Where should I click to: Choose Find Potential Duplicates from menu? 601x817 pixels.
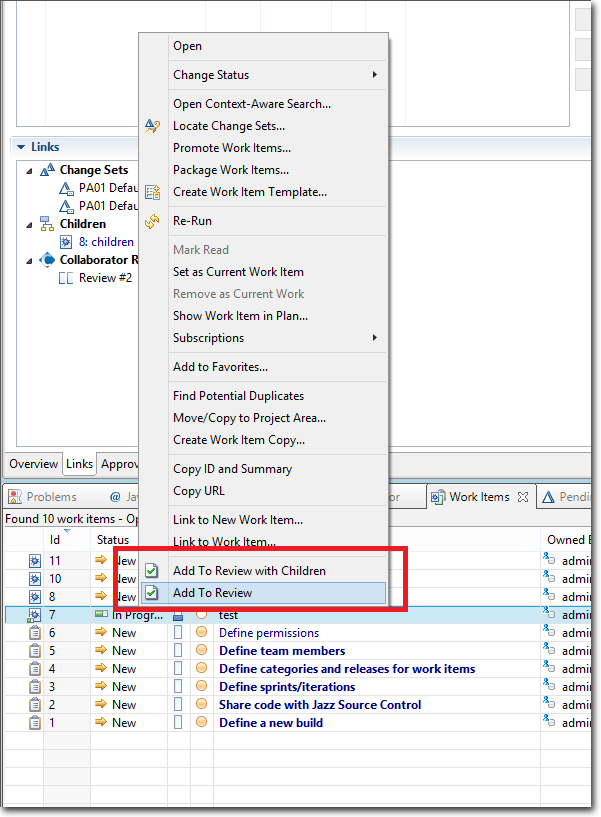(x=238, y=396)
